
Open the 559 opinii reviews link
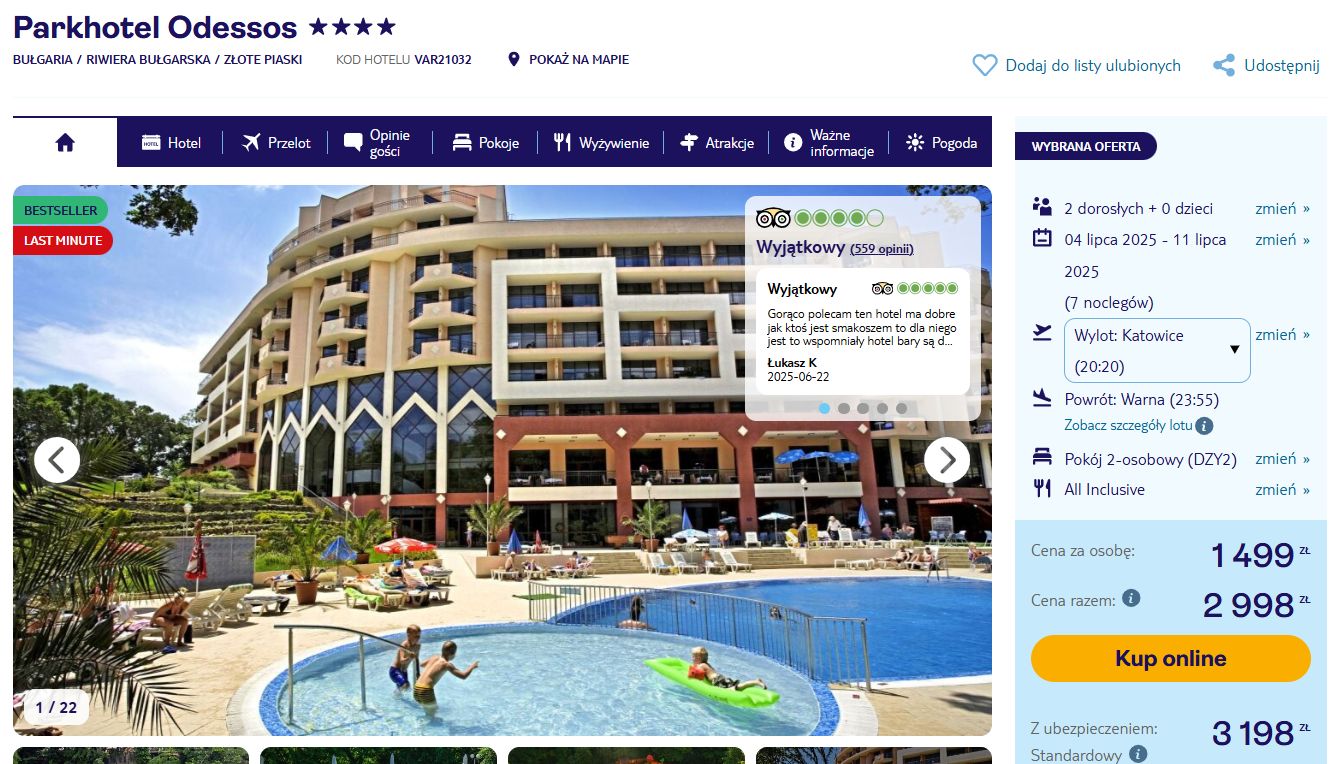tap(881, 249)
